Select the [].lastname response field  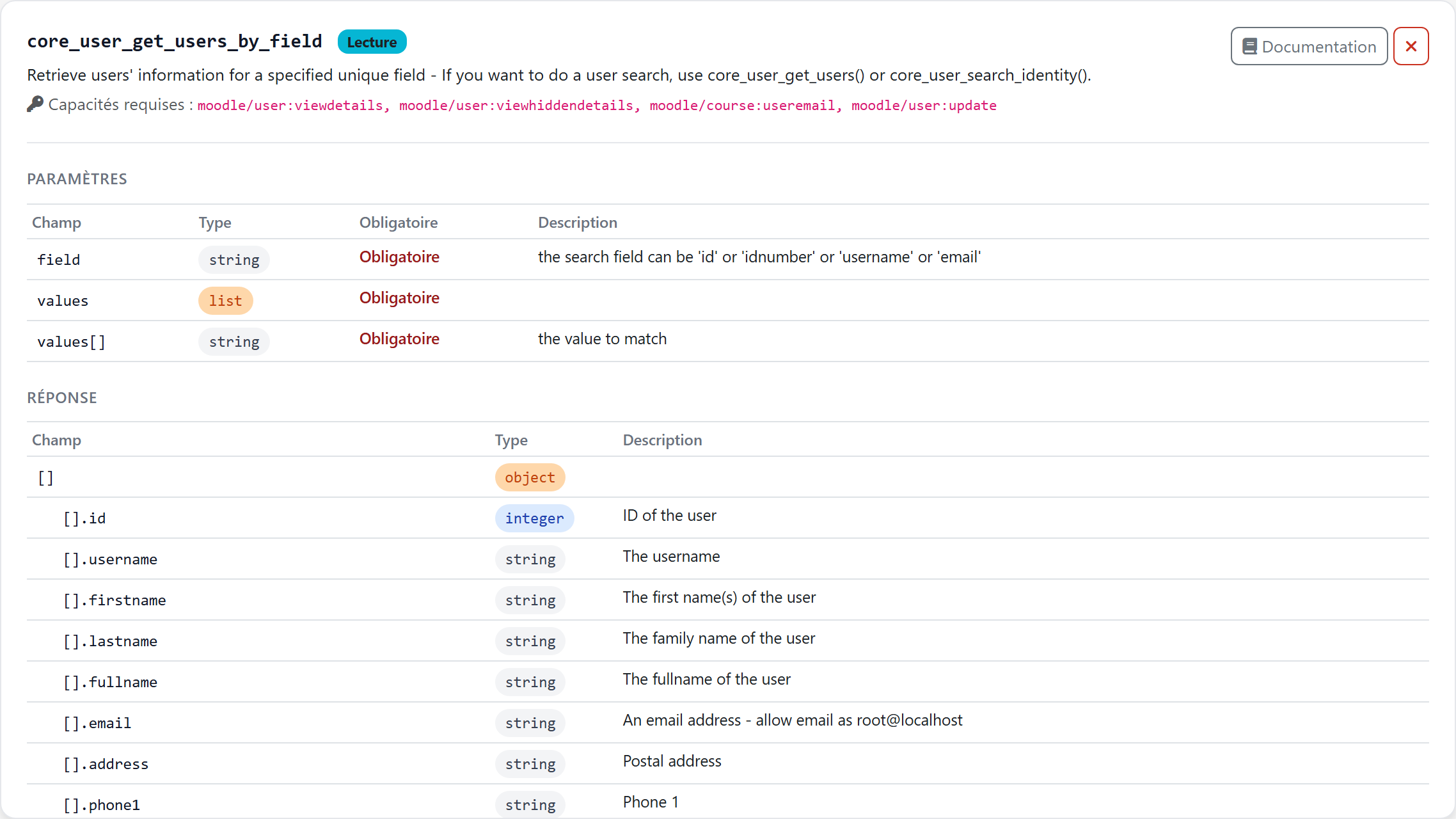110,641
